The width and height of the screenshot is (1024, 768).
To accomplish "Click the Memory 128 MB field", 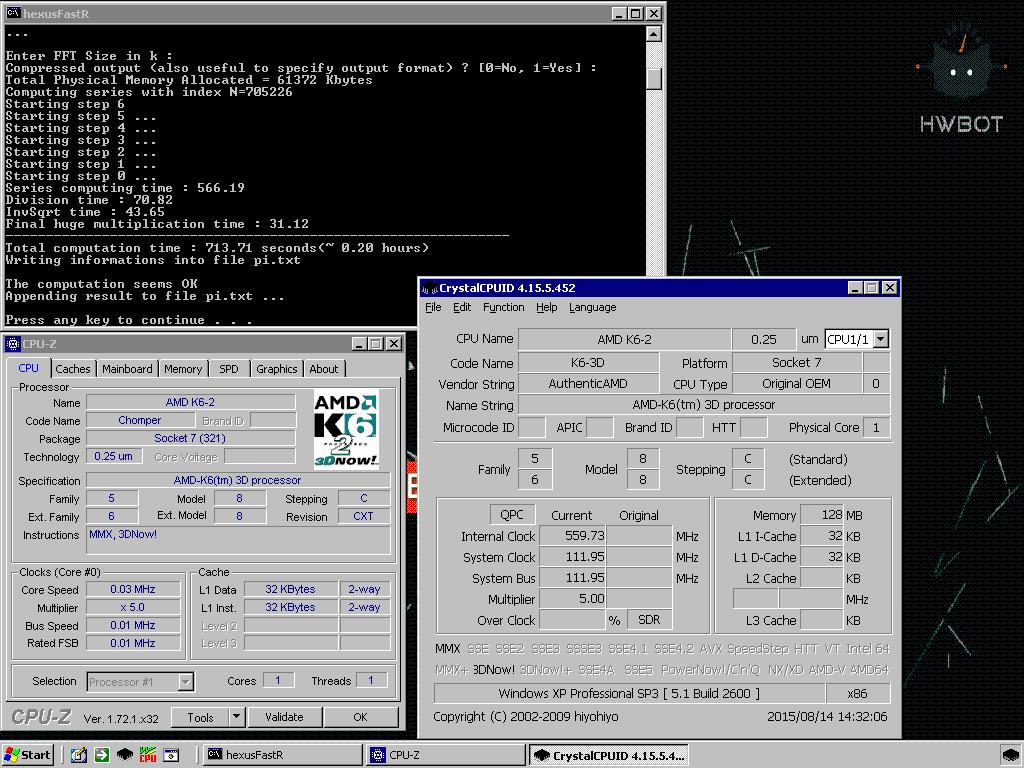I will click(x=822, y=515).
